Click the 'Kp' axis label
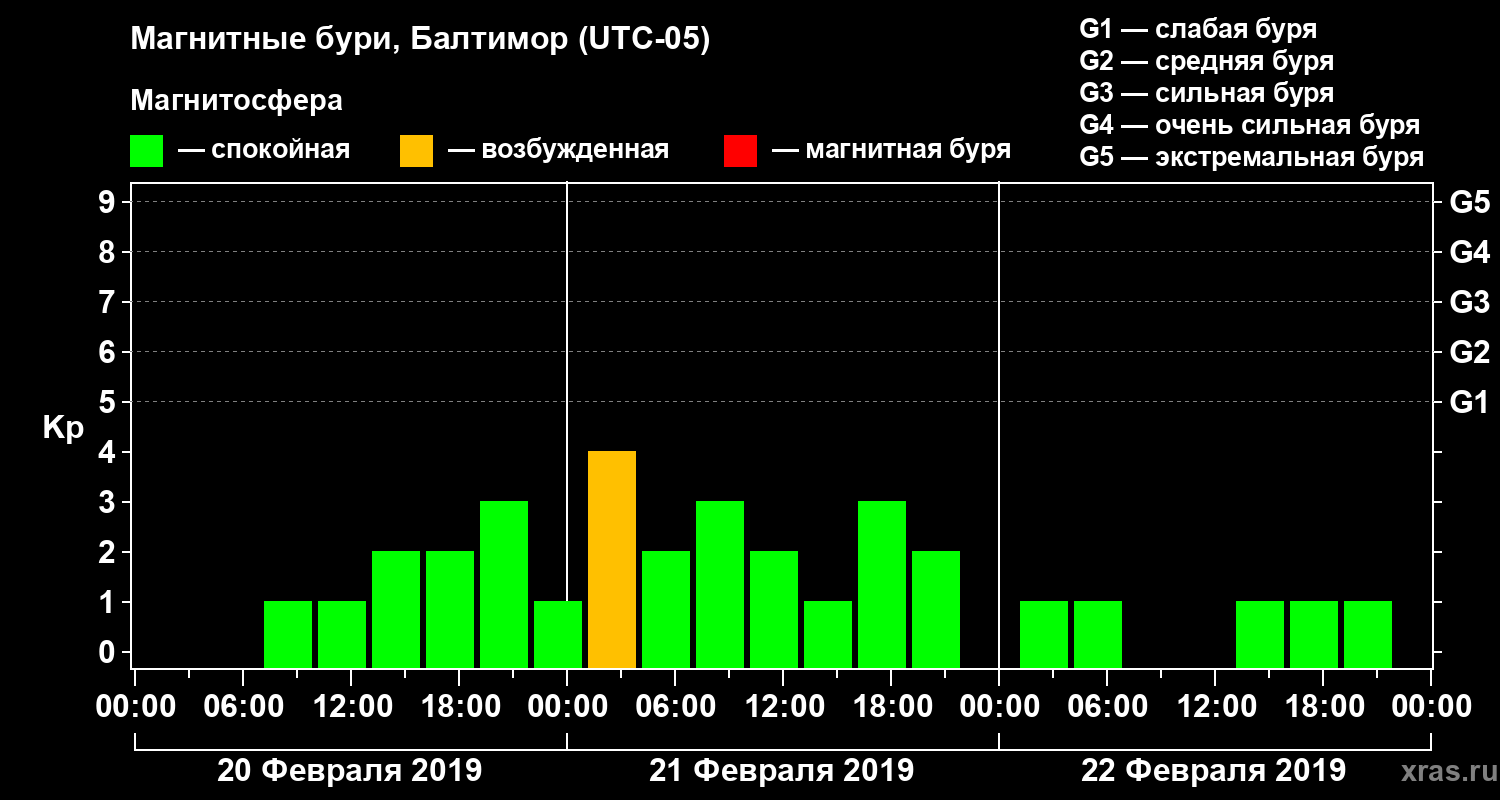This screenshot has width=1500, height=800. pos(63,428)
